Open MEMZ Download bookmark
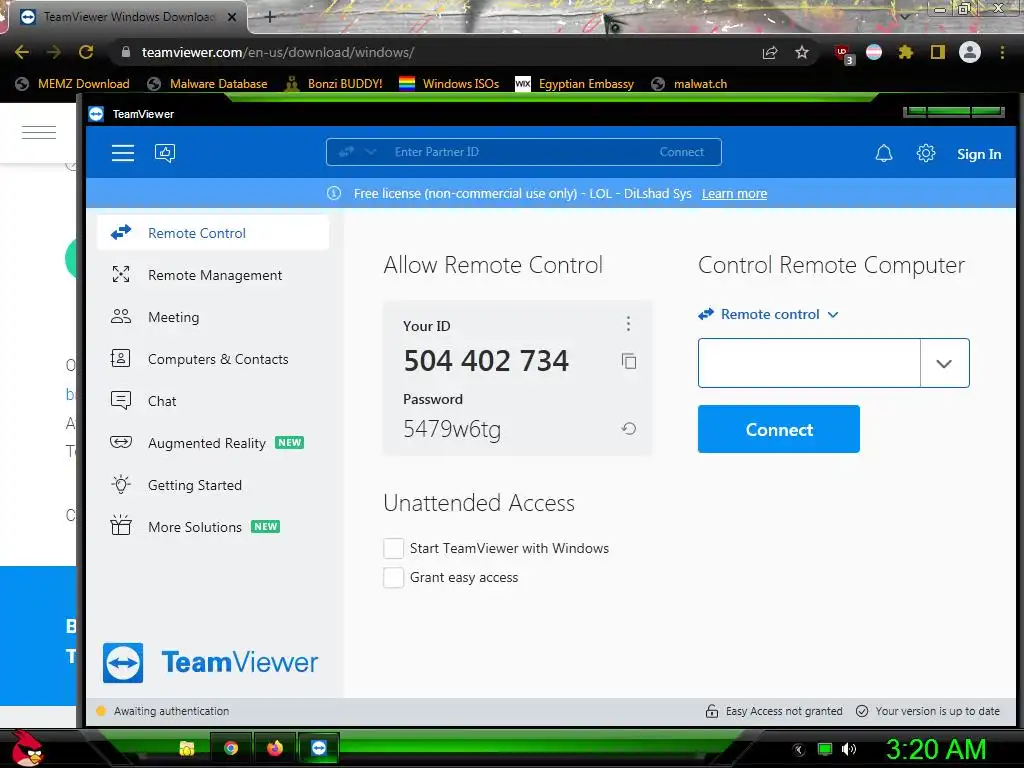Screen dimensions: 1024x768 72,84
